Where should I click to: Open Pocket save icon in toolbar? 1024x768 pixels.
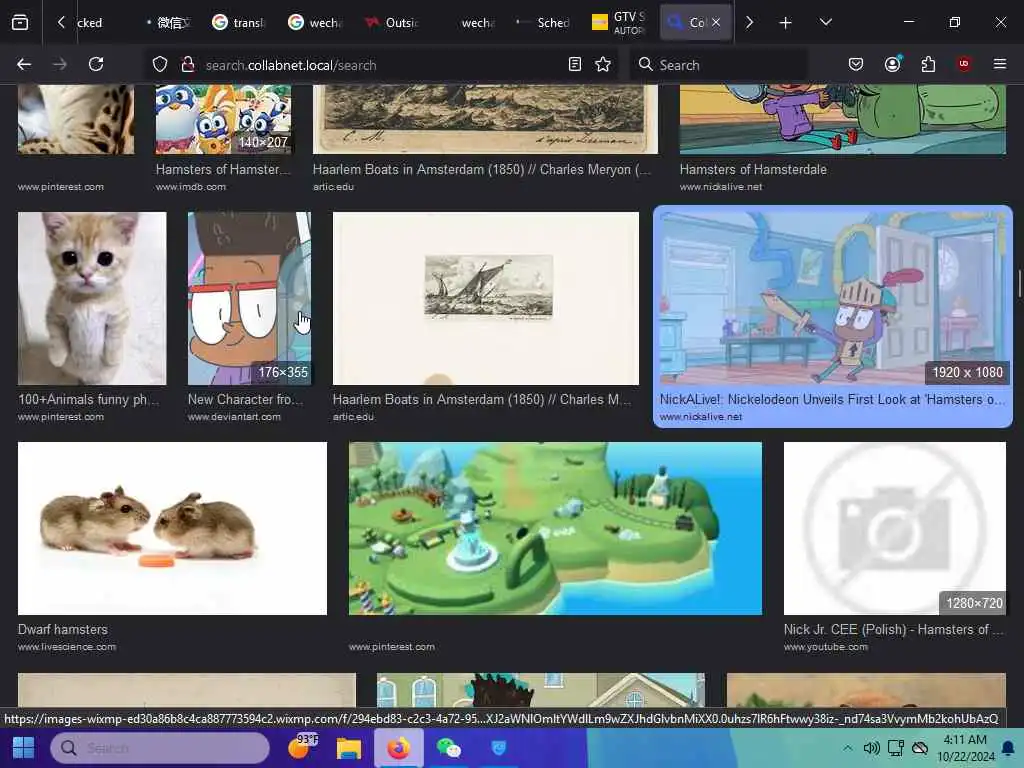pyautogui.click(x=856, y=64)
